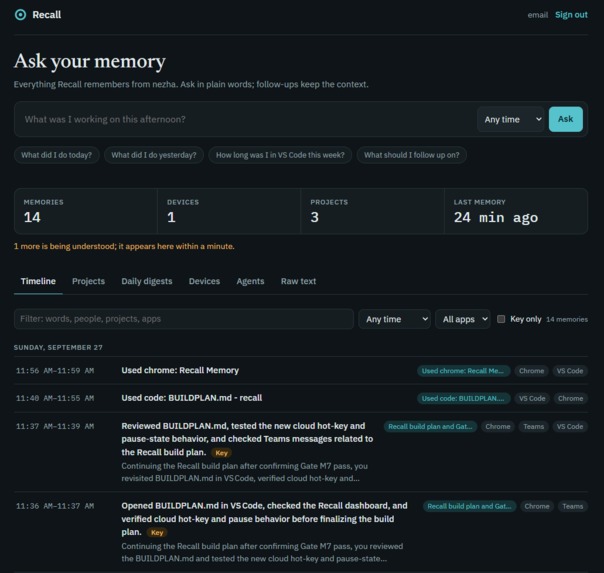Click the Teams tag on the 11:37 AM row
The image size is (604, 573).
pos(534,426)
